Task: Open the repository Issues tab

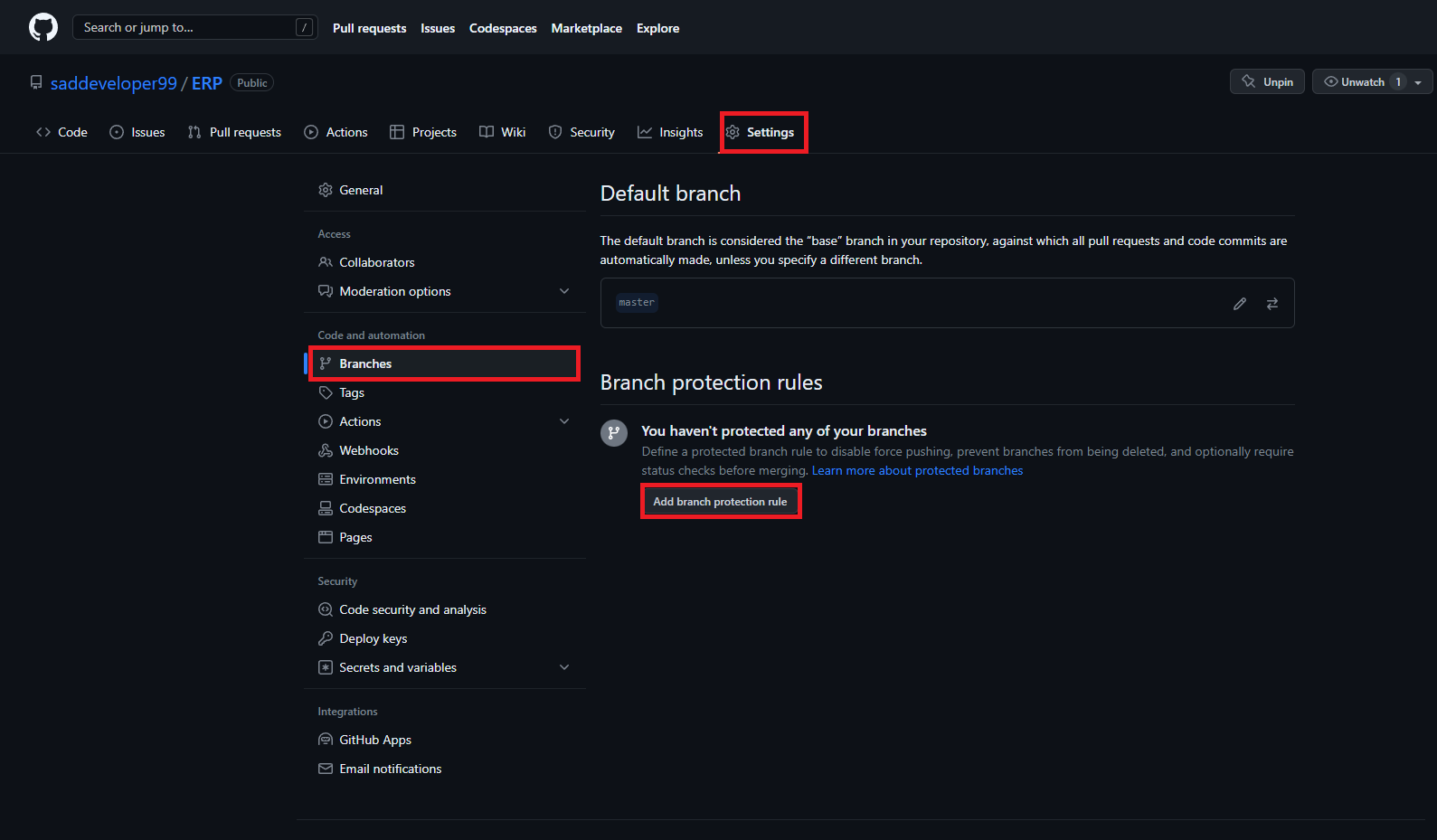Action: click(x=137, y=132)
